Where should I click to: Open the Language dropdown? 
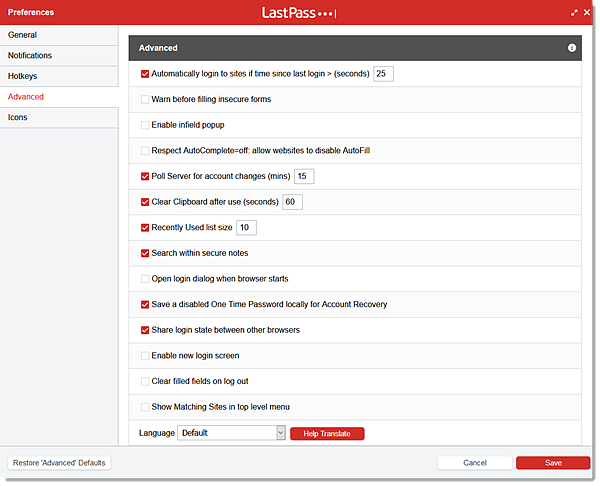(231, 433)
